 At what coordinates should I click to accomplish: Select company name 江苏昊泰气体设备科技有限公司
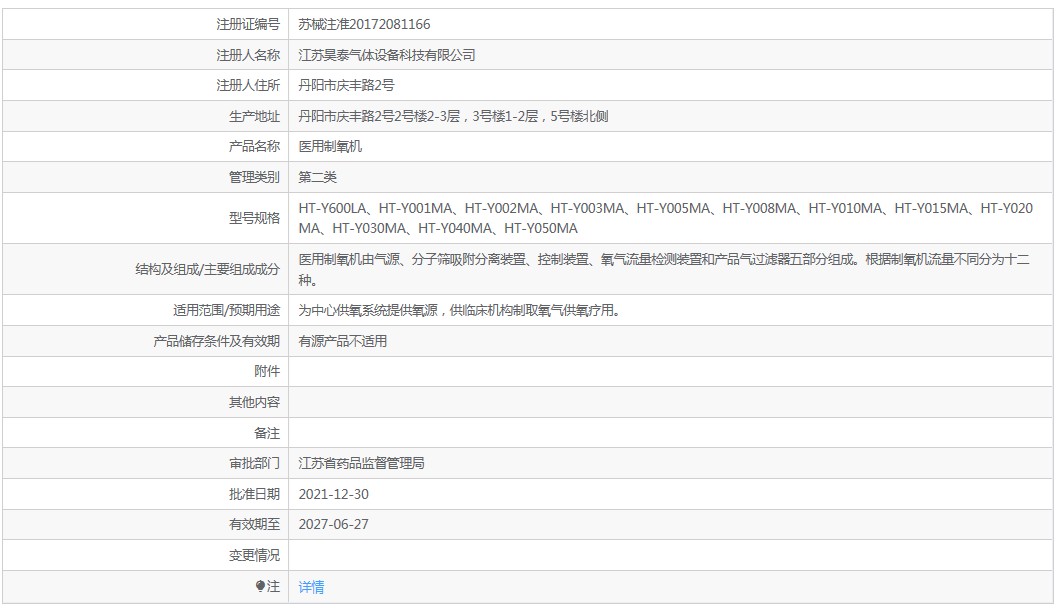(387, 55)
